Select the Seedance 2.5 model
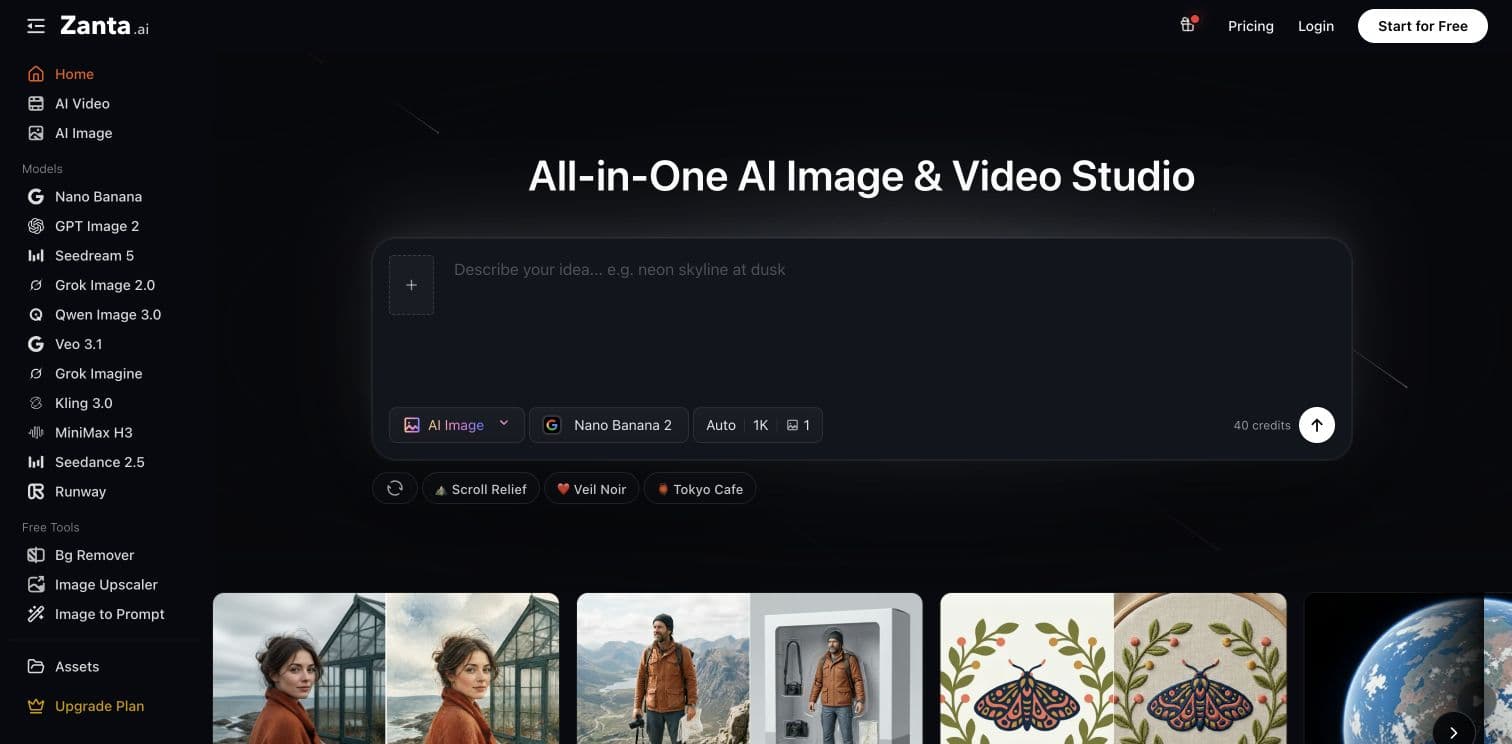 tap(100, 462)
